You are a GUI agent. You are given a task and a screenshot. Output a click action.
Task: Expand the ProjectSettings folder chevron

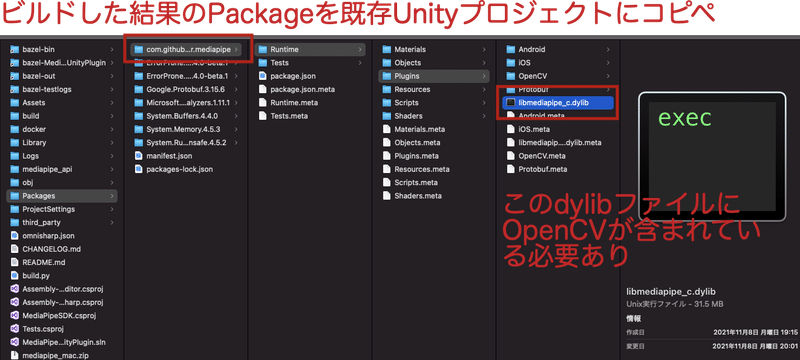[x=112, y=209]
